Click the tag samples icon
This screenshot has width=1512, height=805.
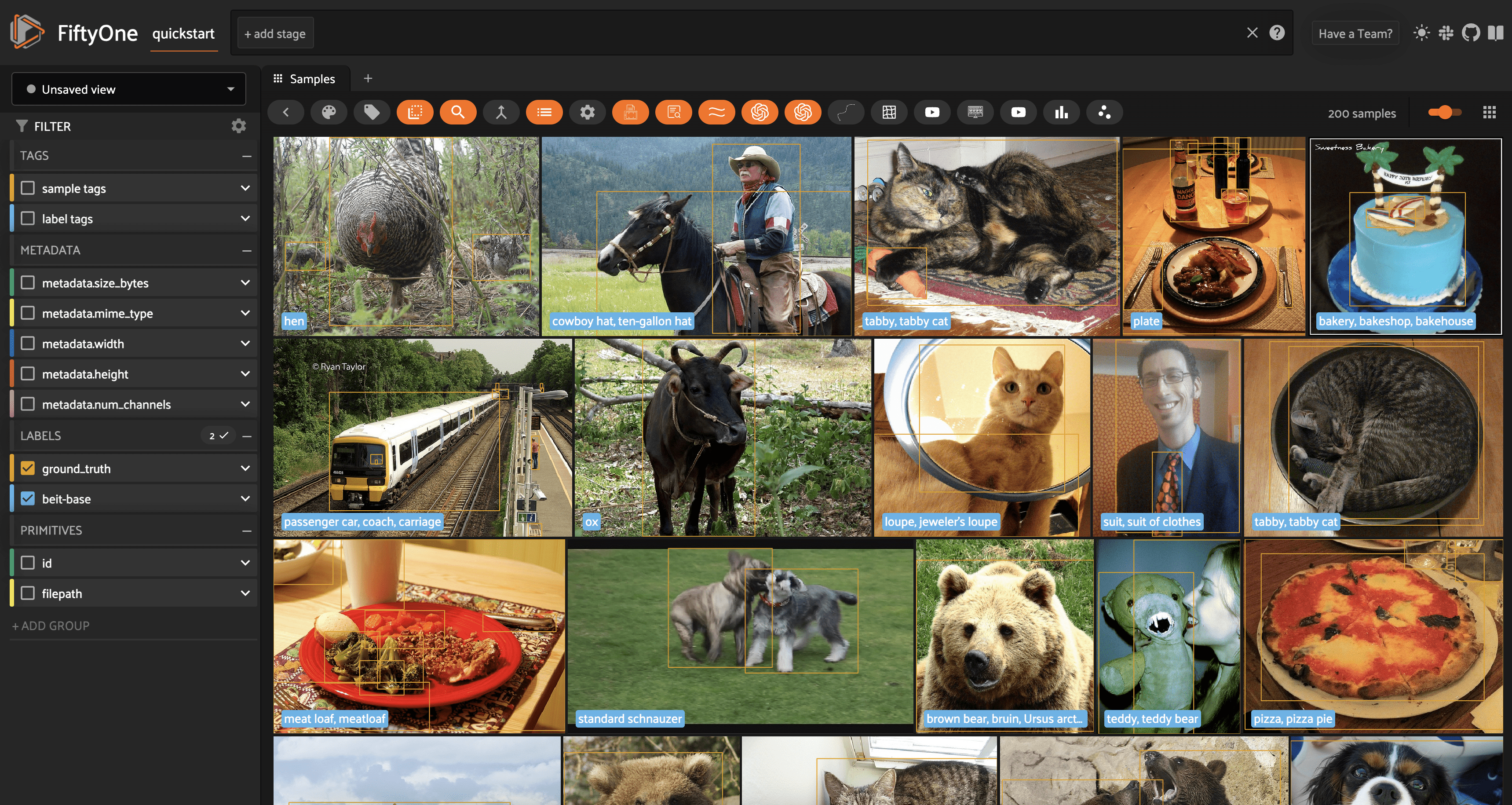(x=372, y=112)
